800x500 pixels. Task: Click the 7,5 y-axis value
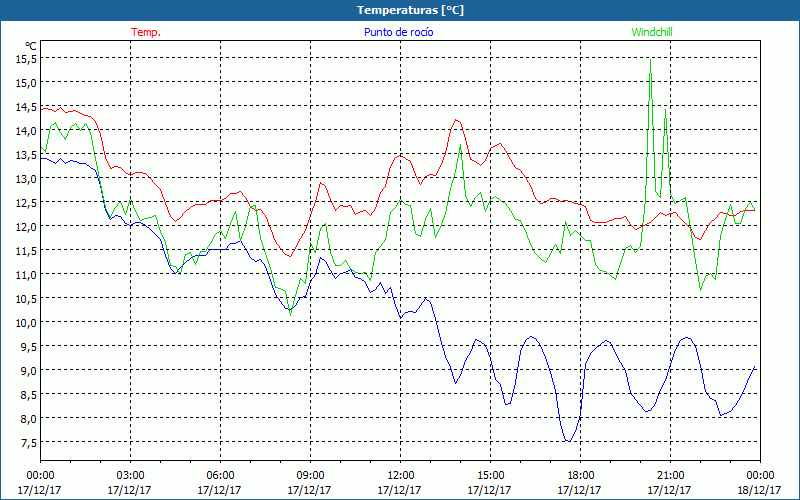pos(29,443)
